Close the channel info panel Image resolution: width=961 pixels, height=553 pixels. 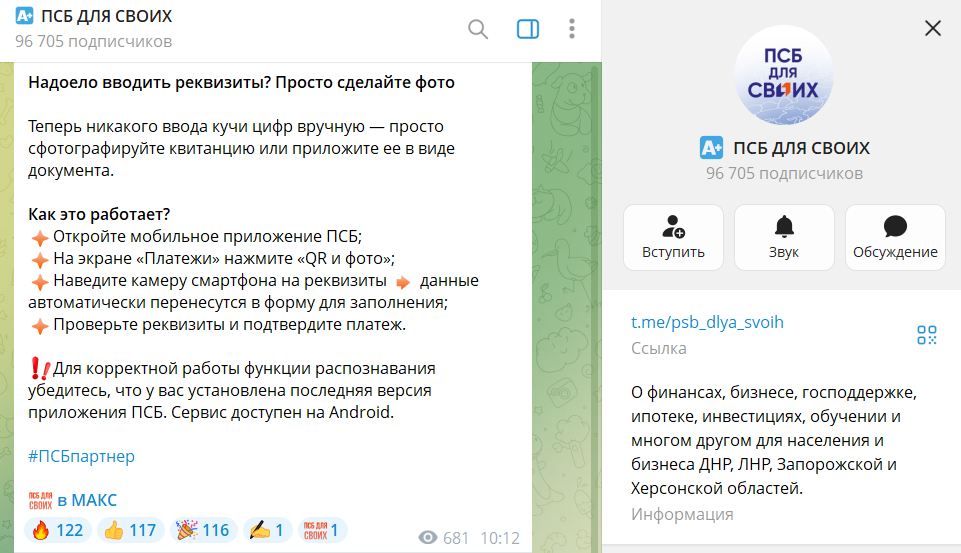click(933, 28)
